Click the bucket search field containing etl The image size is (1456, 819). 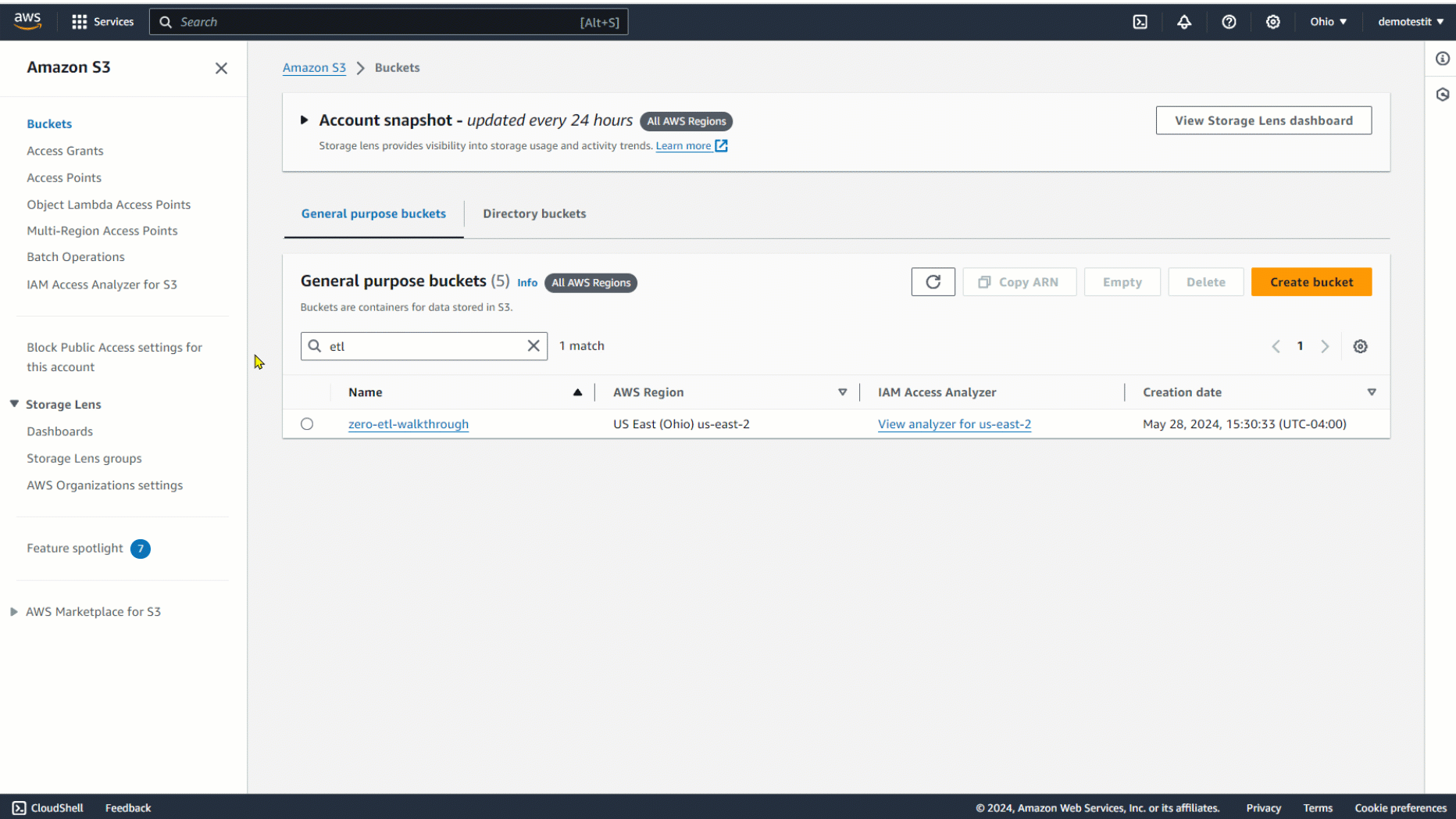(424, 346)
